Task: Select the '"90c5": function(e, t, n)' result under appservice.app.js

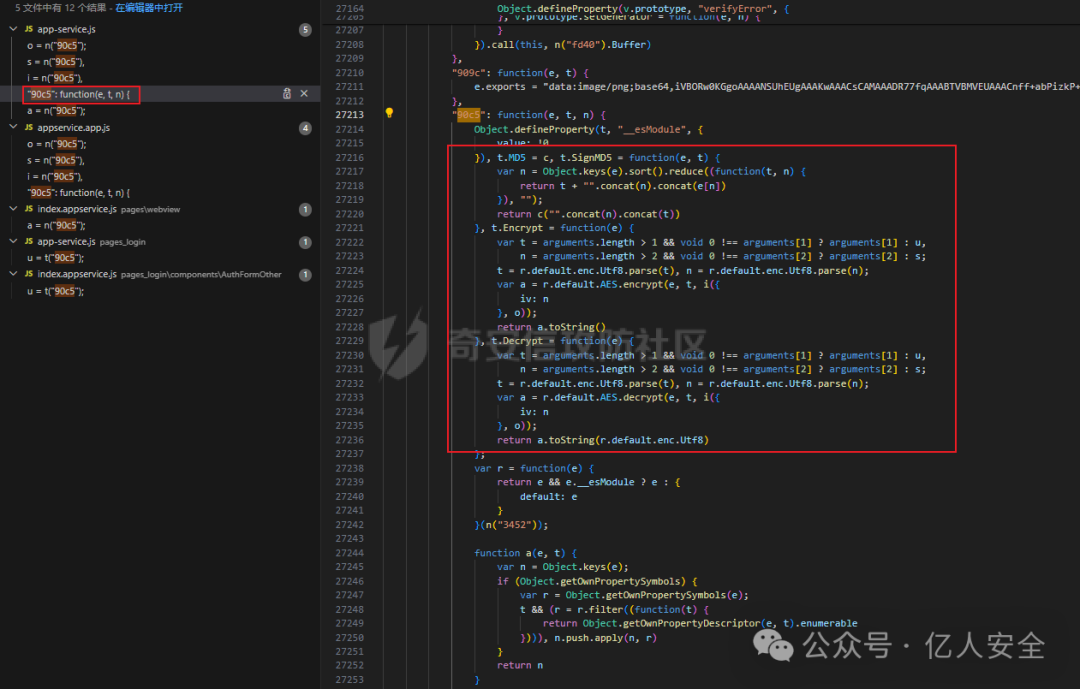Action: 79,192
